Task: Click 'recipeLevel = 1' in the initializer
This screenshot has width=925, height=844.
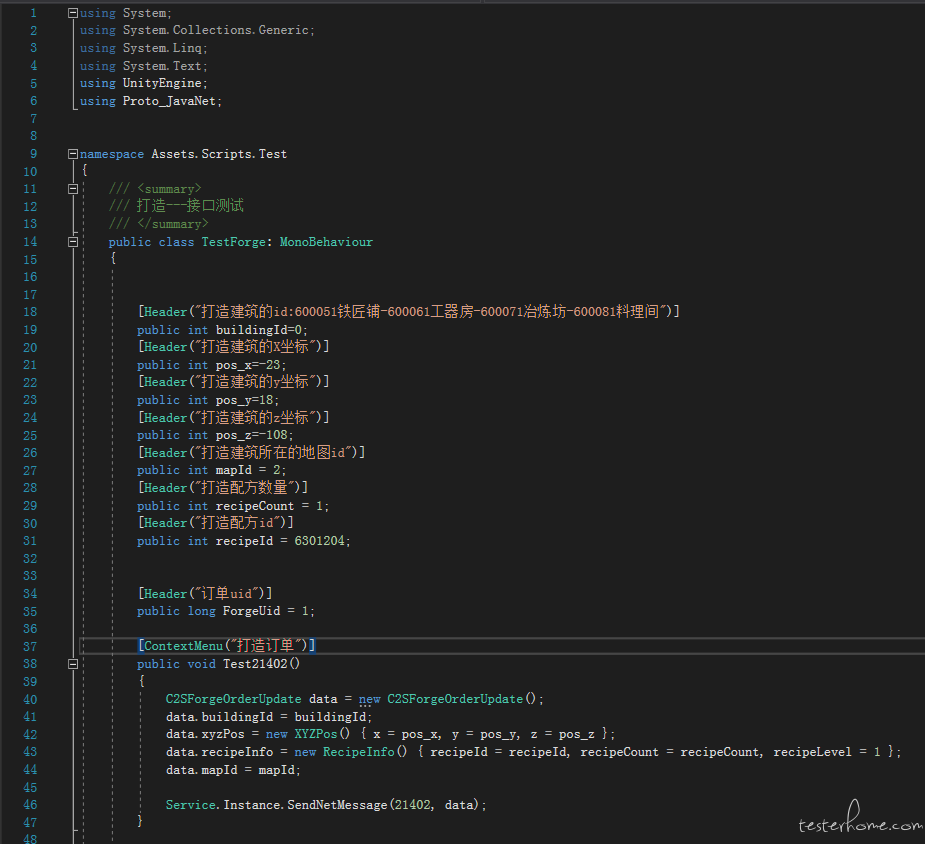Action: 827,752
